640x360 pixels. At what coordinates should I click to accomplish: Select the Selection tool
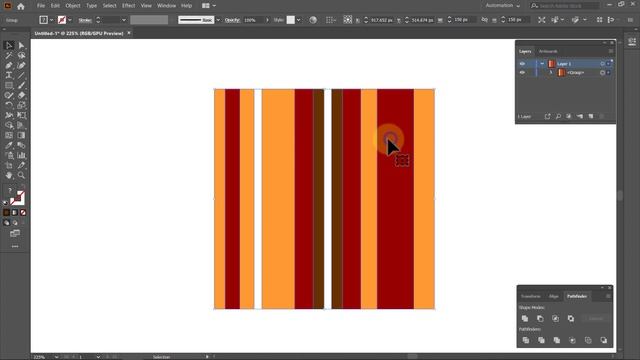(9, 45)
